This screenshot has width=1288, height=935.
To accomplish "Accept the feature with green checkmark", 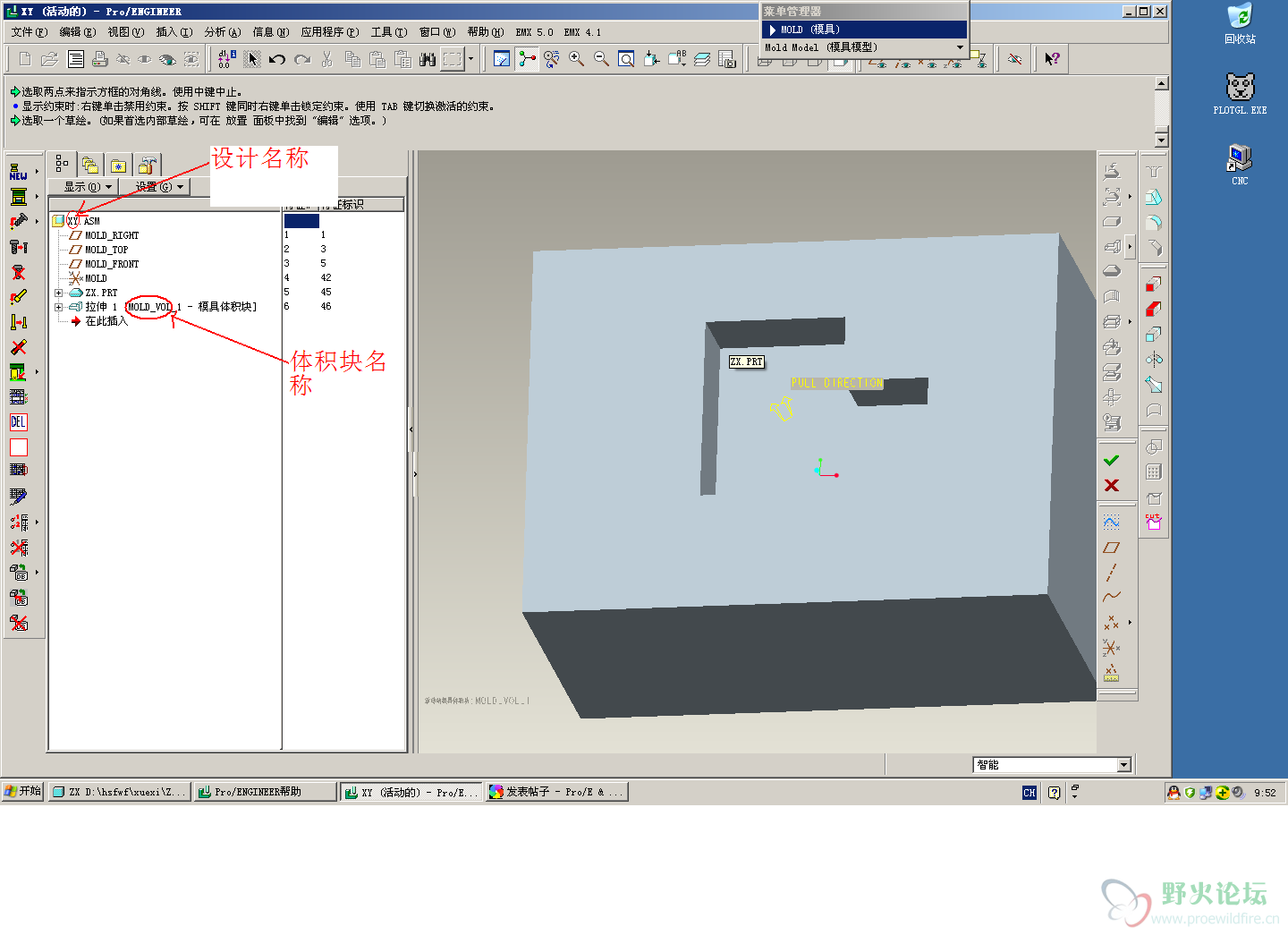I will [x=1112, y=460].
